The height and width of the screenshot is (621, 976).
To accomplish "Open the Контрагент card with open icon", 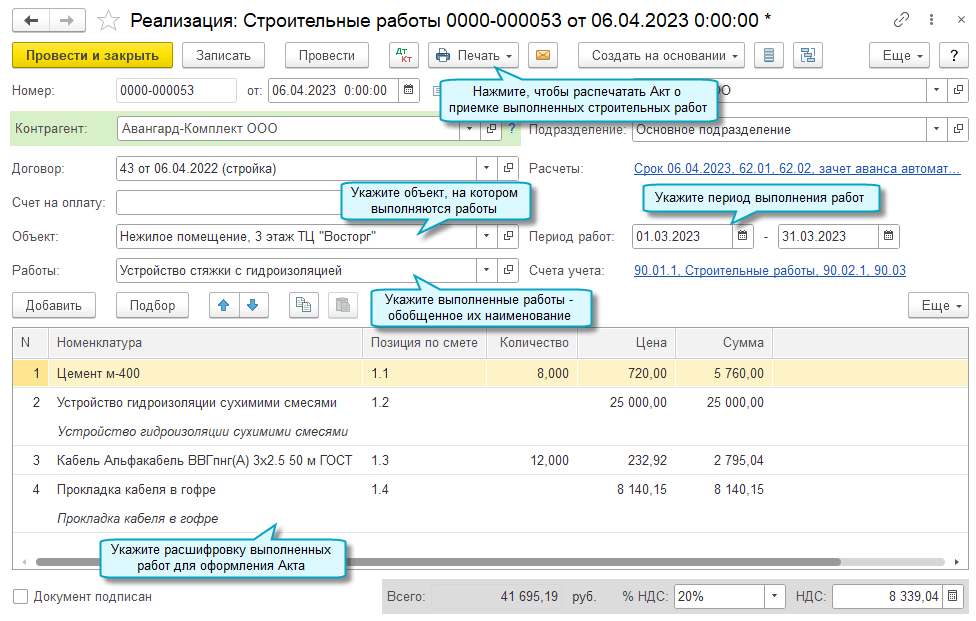I will click(x=491, y=129).
